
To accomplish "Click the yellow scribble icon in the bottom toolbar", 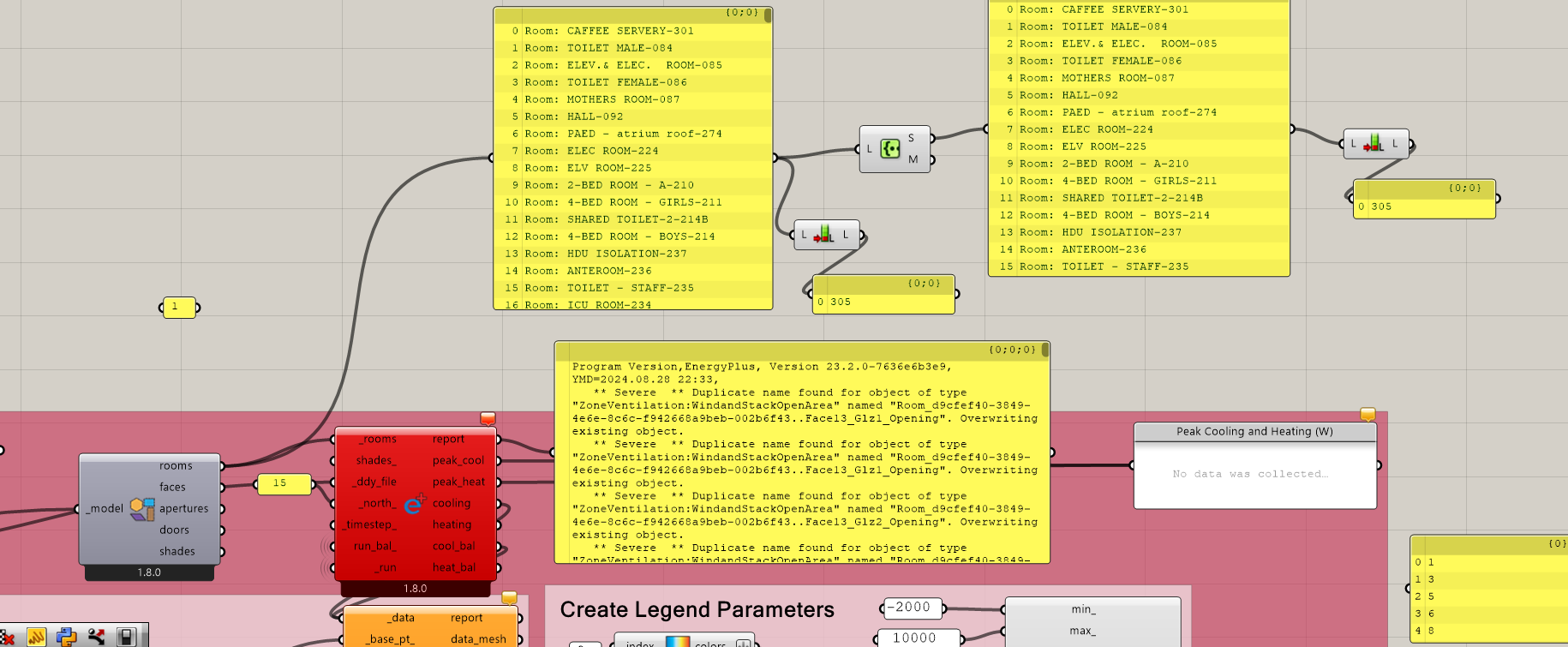I will click(x=36, y=637).
